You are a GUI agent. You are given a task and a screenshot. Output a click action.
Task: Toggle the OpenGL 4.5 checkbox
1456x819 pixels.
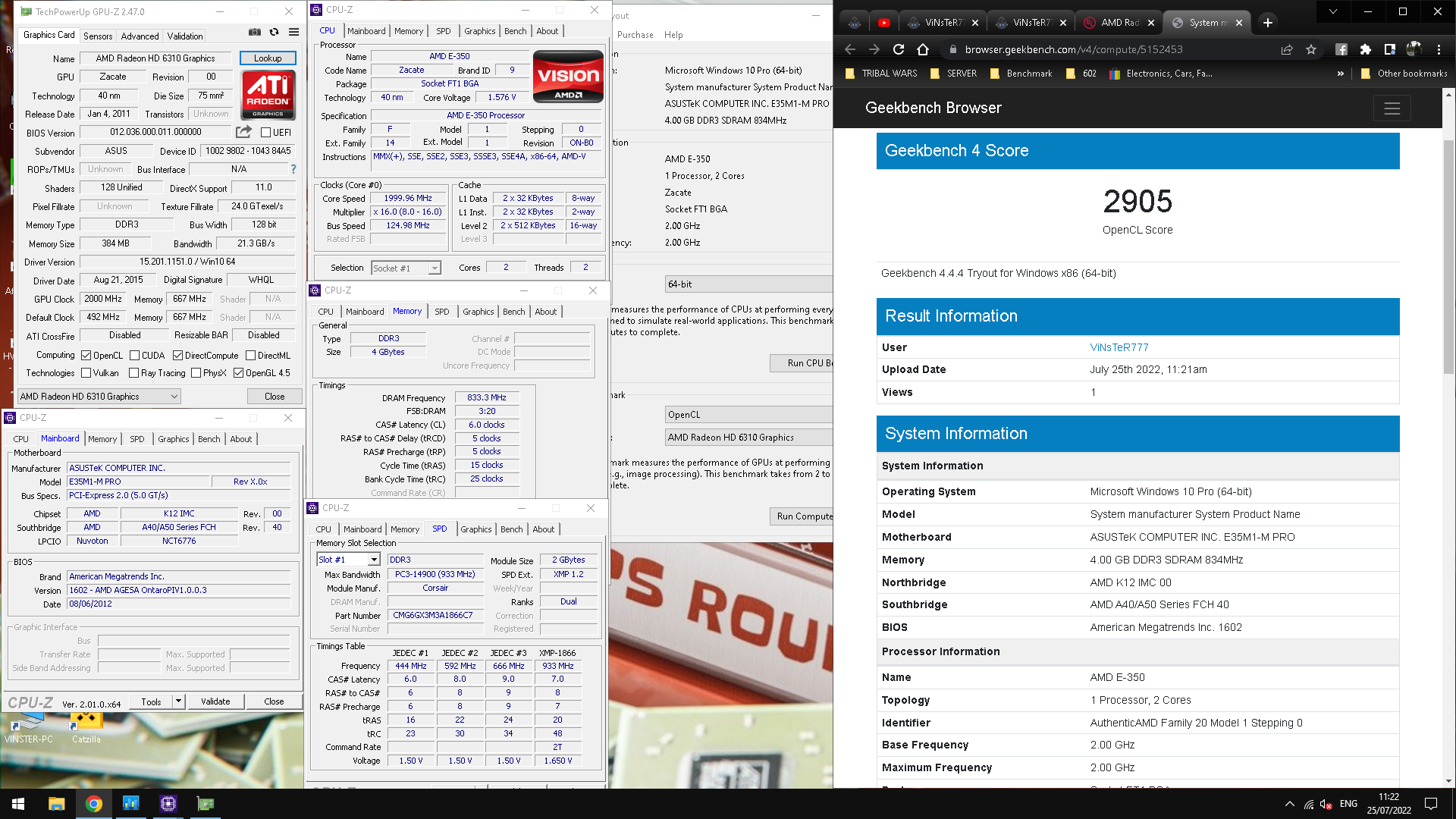point(238,373)
